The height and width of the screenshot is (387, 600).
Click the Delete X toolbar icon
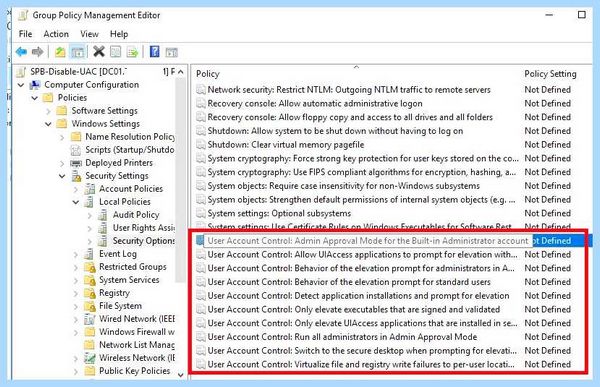[x=99, y=51]
